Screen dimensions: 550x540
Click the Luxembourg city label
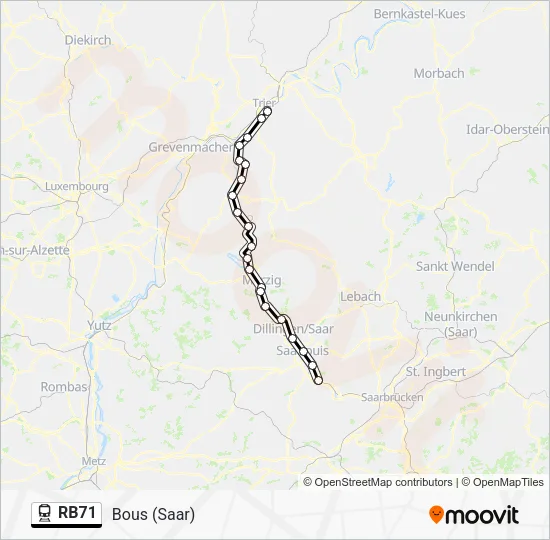(76, 186)
